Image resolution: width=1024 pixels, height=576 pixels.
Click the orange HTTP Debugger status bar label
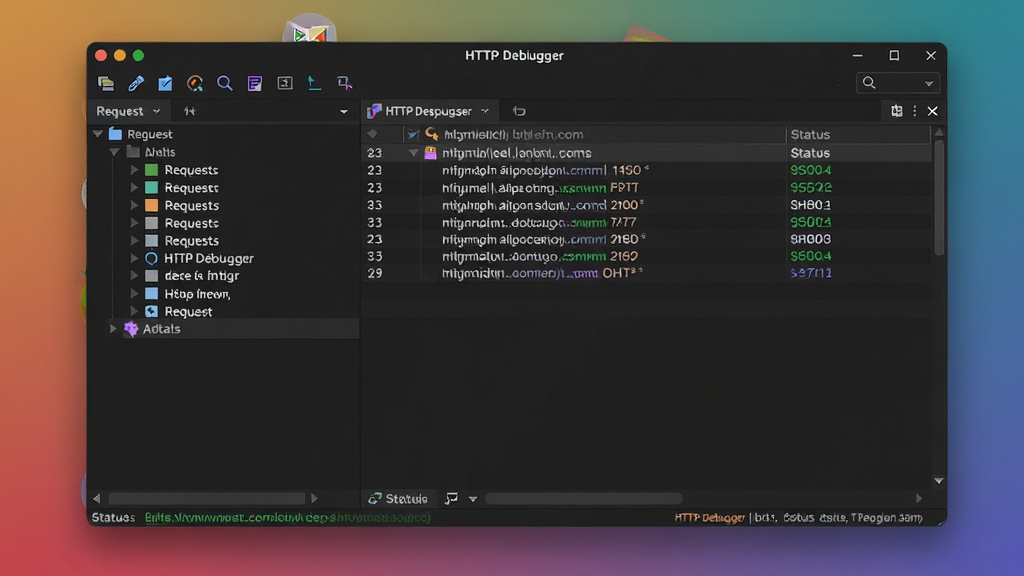click(709, 517)
